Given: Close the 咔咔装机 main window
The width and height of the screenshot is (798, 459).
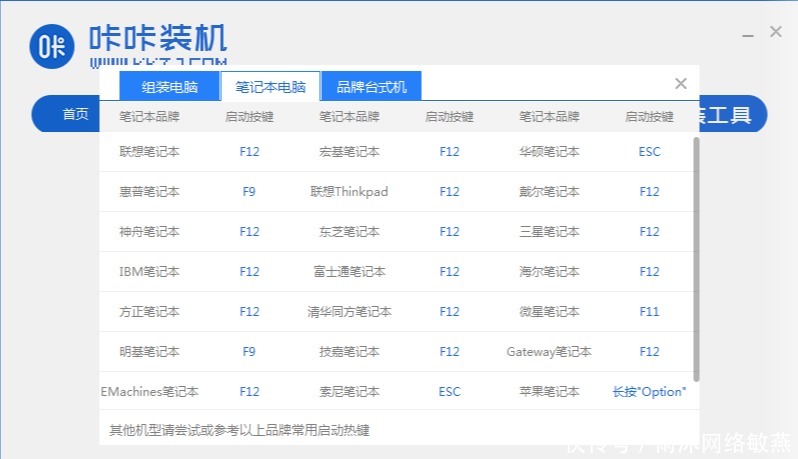Looking at the screenshot, I should coord(776,32).
